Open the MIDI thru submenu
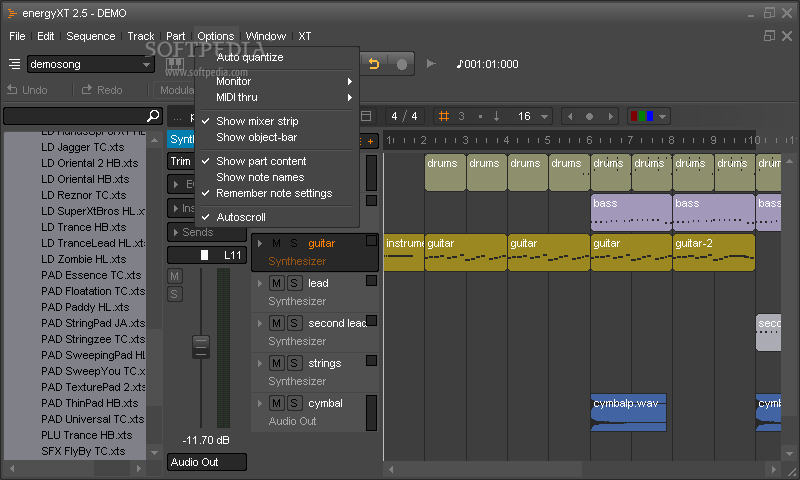Image resolution: width=800 pixels, height=480 pixels. 277,97
